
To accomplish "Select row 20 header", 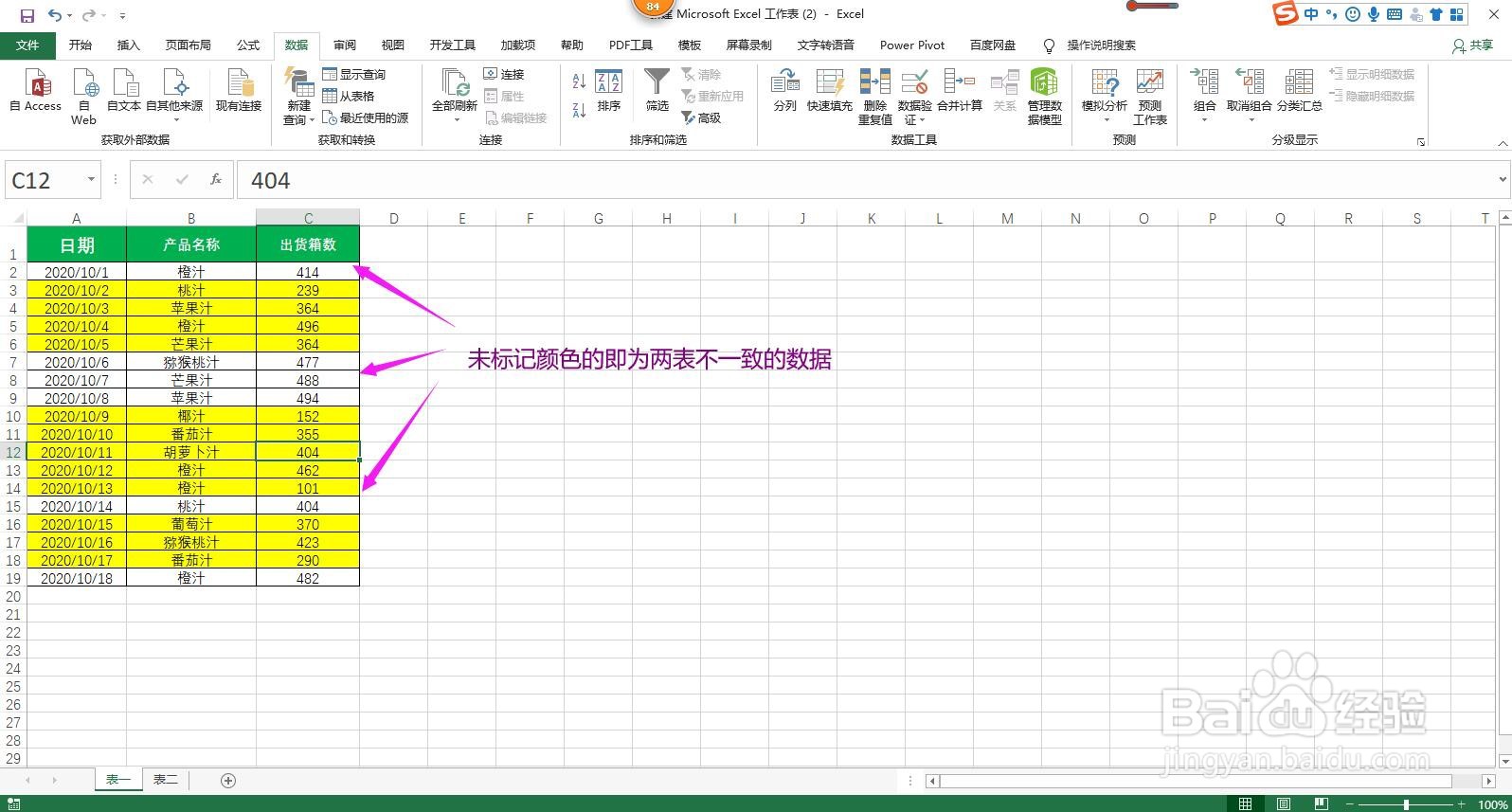I will [13, 596].
